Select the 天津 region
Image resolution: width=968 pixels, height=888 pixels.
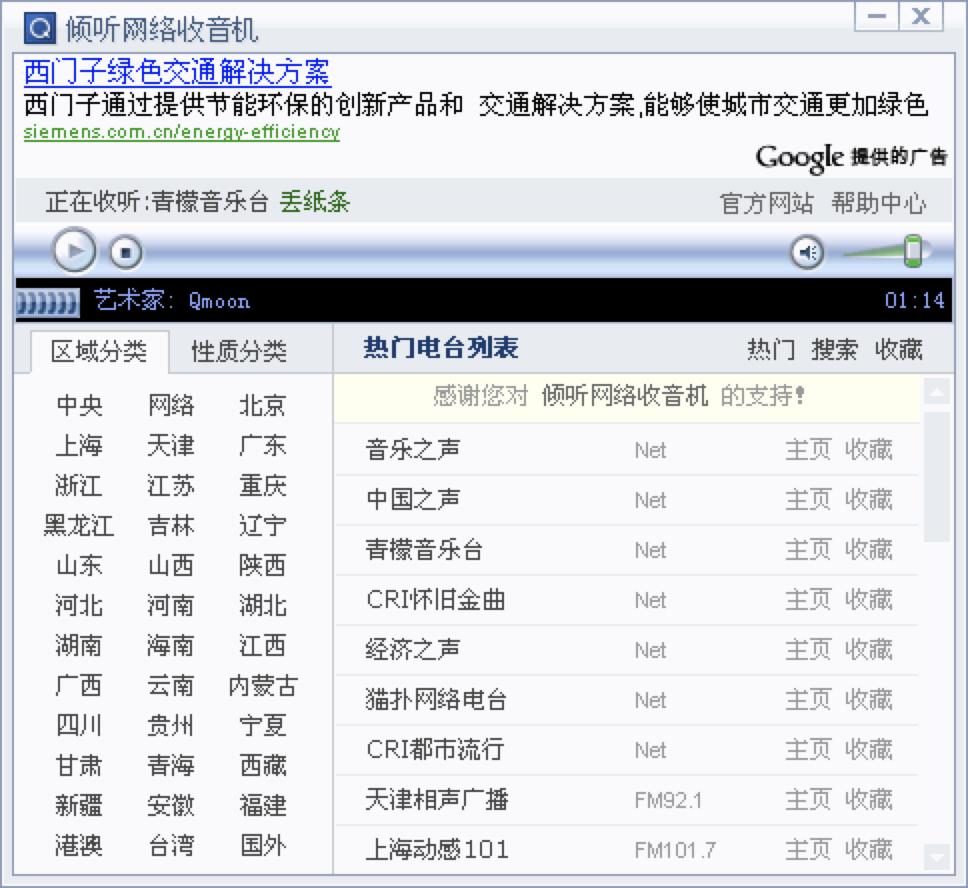click(x=171, y=445)
